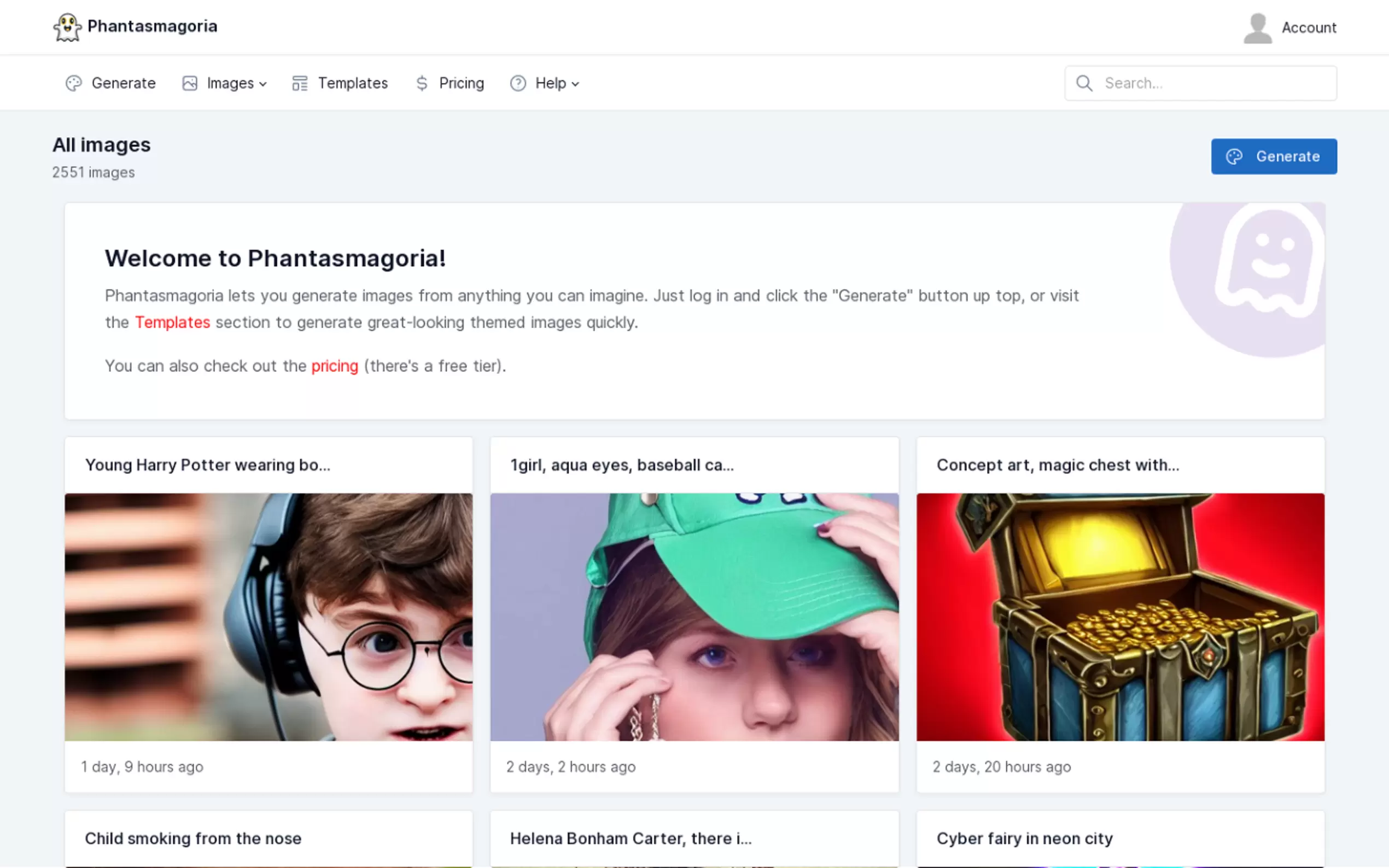Follow the red Templates link in welcome text
This screenshot has width=1389, height=868.
point(172,322)
